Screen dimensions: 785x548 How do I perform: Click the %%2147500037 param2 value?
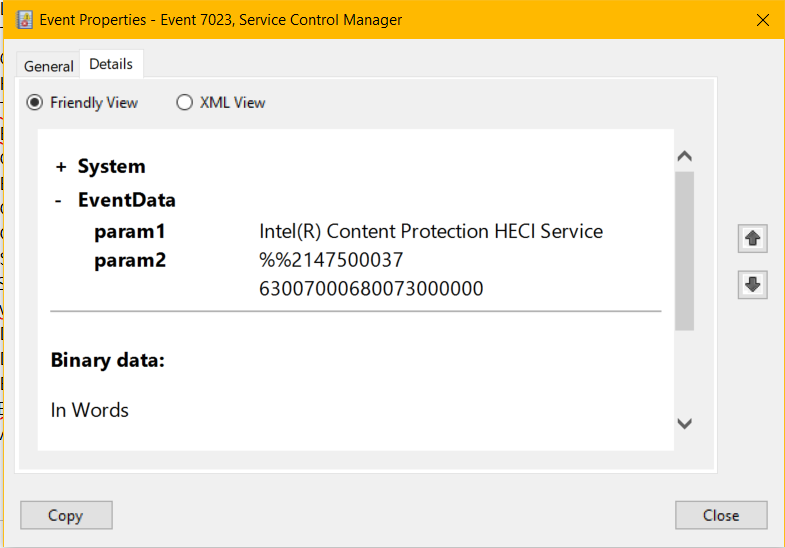coord(331,261)
